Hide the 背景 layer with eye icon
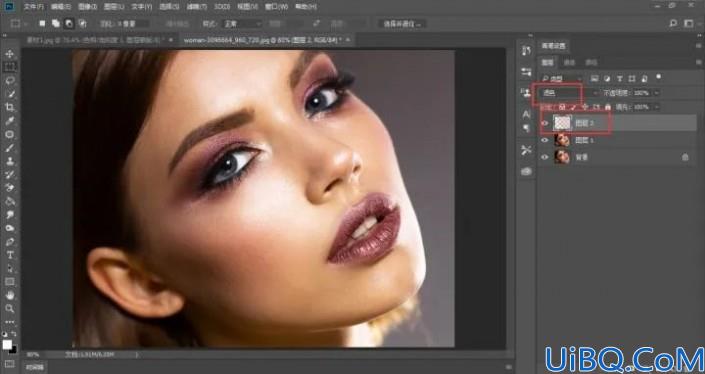The image size is (705, 374). 545,157
